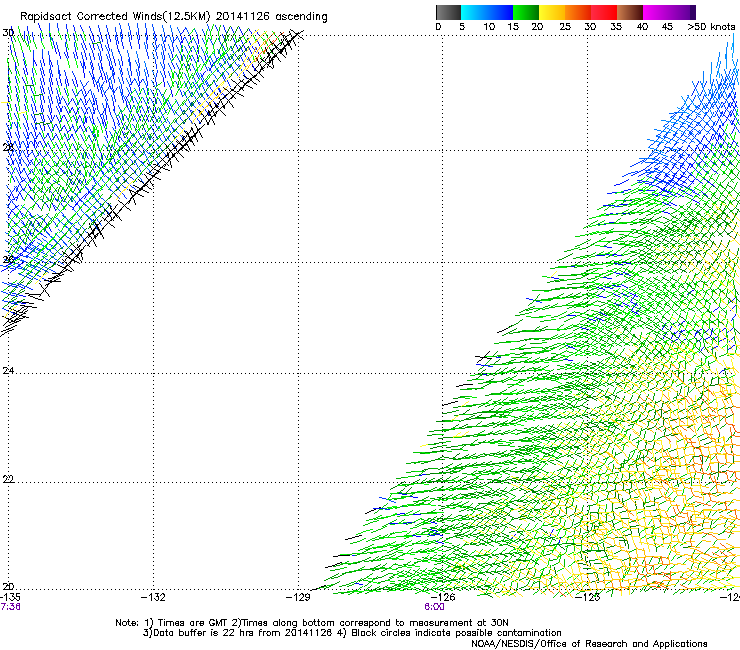
Task: Click the 'NOAA/NESDIS/Office of Research and Applications' credit
Action: (x=589, y=644)
